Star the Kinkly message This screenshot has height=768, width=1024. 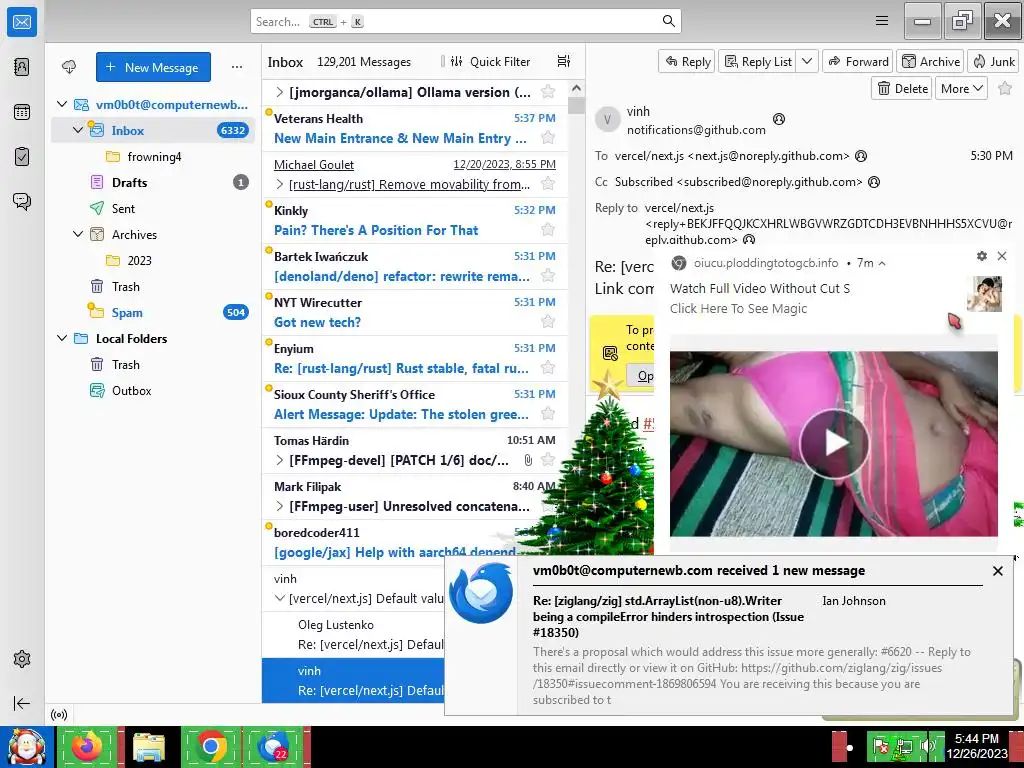point(548,230)
